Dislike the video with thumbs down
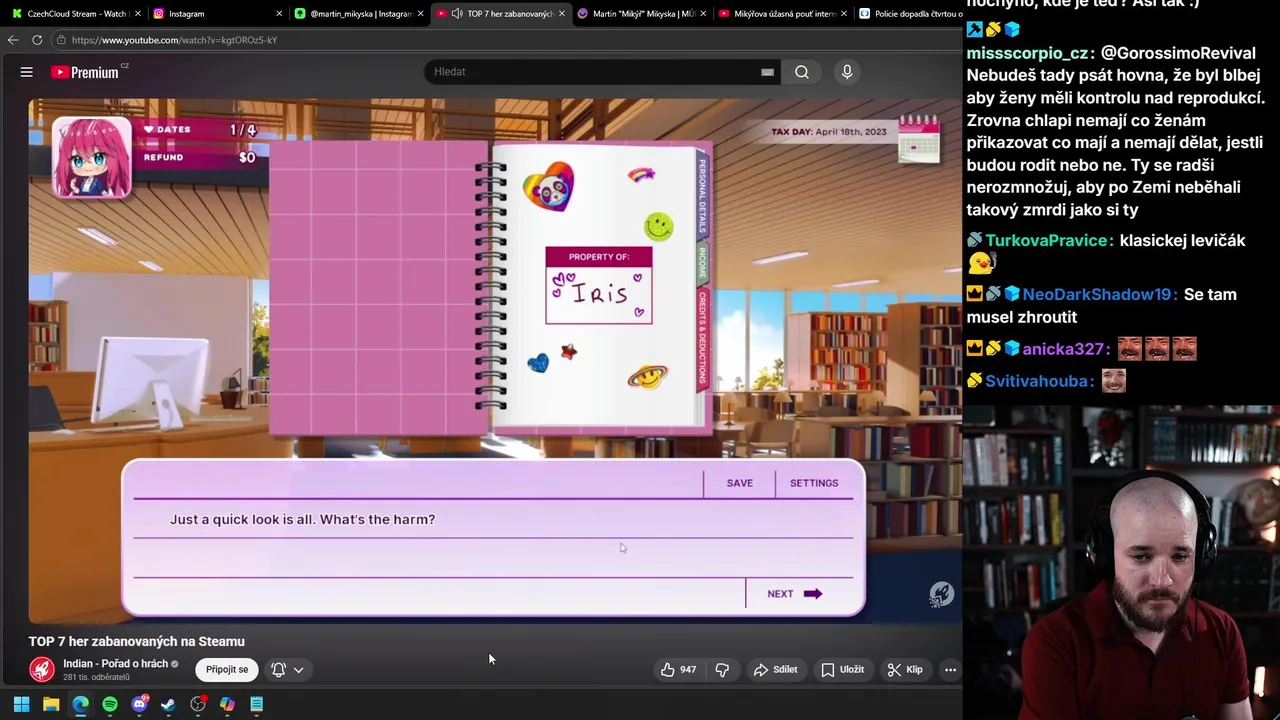This screenshot has width=1280, height=720. tap(722, 669)
